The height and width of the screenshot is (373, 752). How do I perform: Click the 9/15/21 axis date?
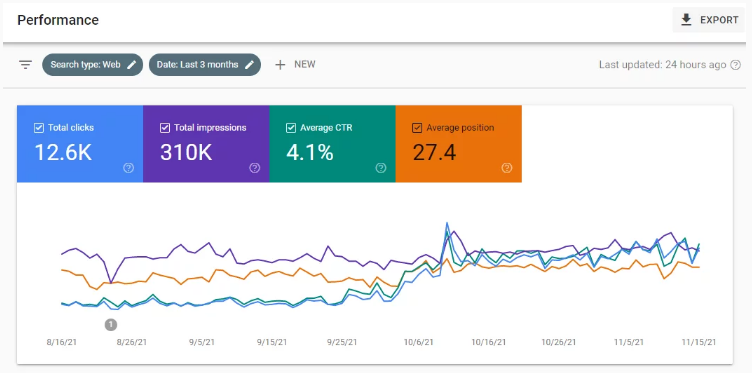(272, 342)
